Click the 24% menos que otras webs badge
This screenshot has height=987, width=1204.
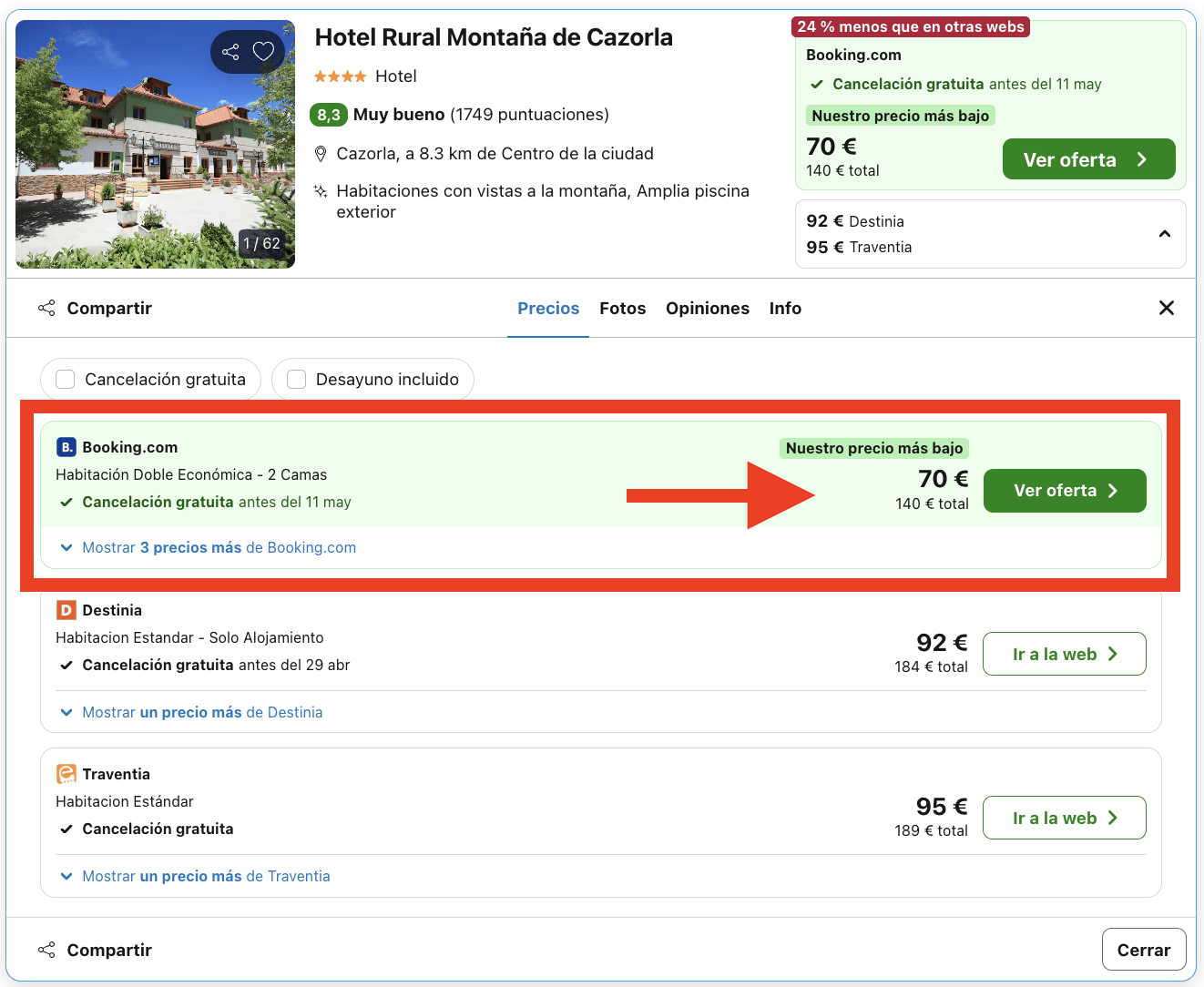(910, 26)
